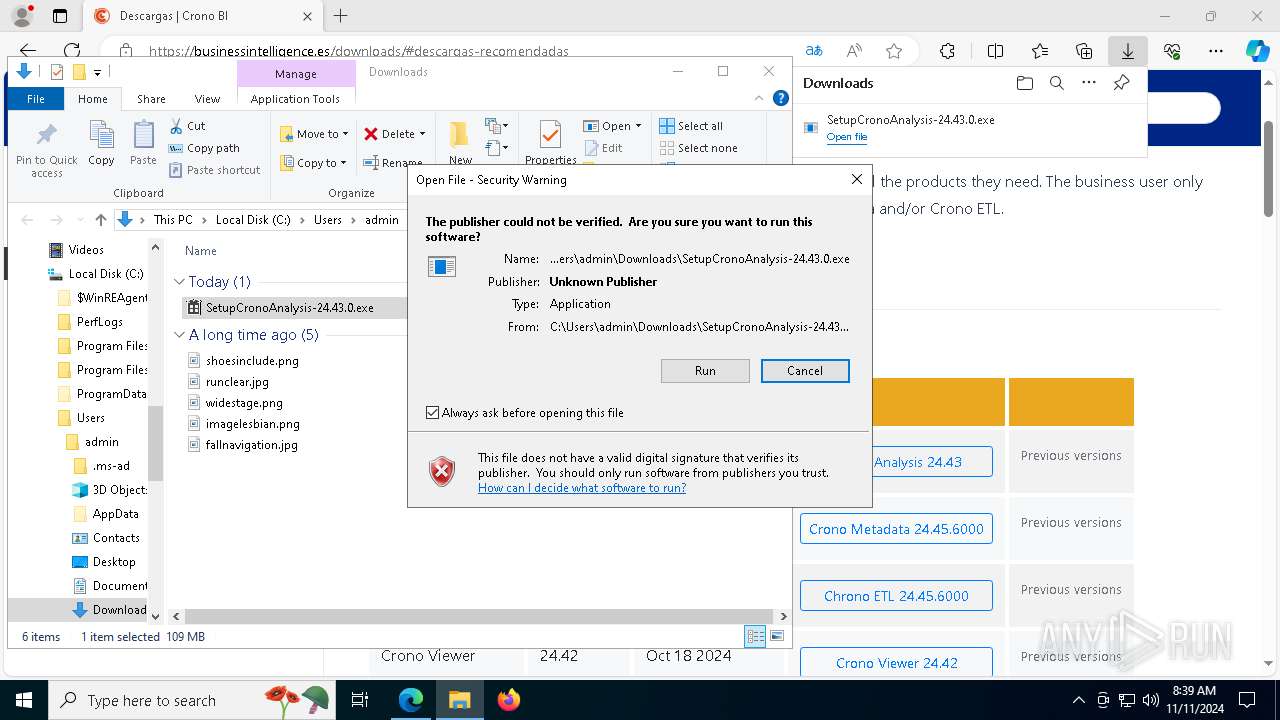Search downloads in Edge Downloads panel

point(1057,83)
